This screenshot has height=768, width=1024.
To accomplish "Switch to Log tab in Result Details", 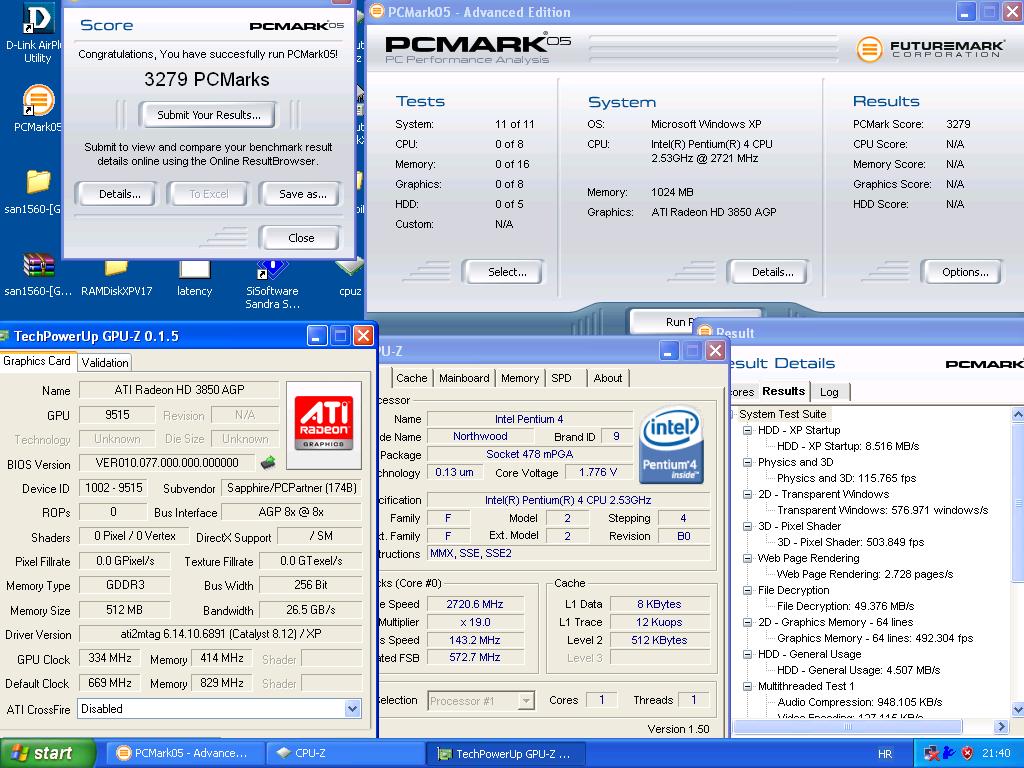I will (829, 392).
